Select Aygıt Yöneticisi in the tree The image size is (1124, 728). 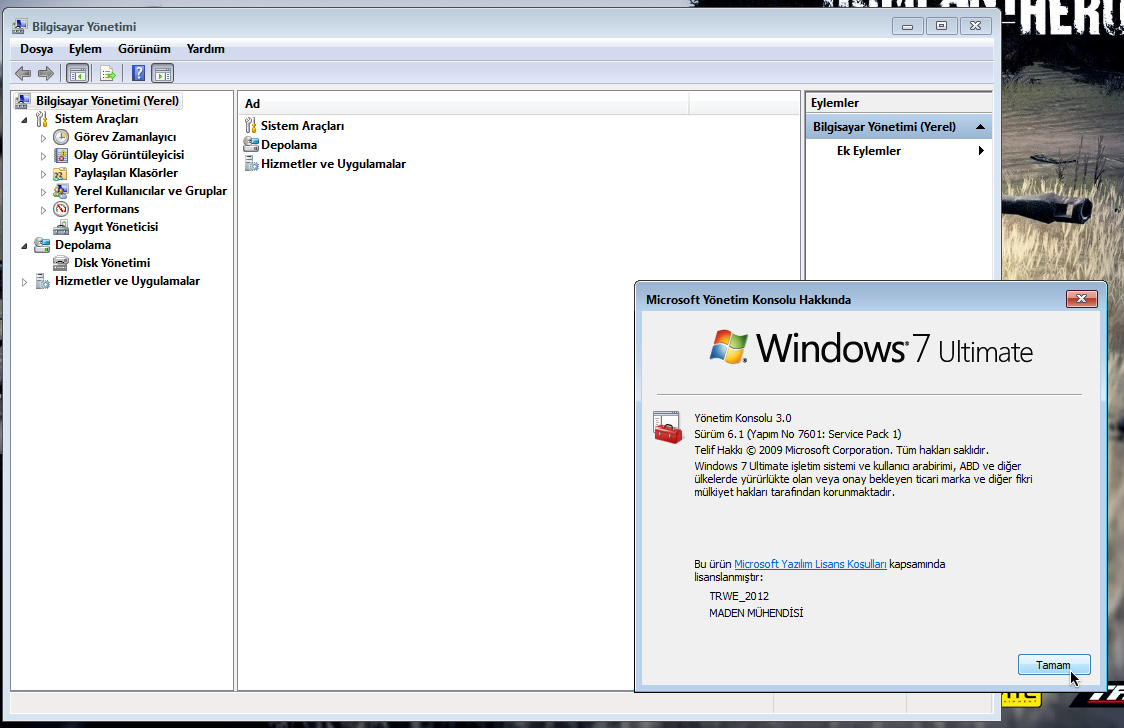tap(116, 227)
